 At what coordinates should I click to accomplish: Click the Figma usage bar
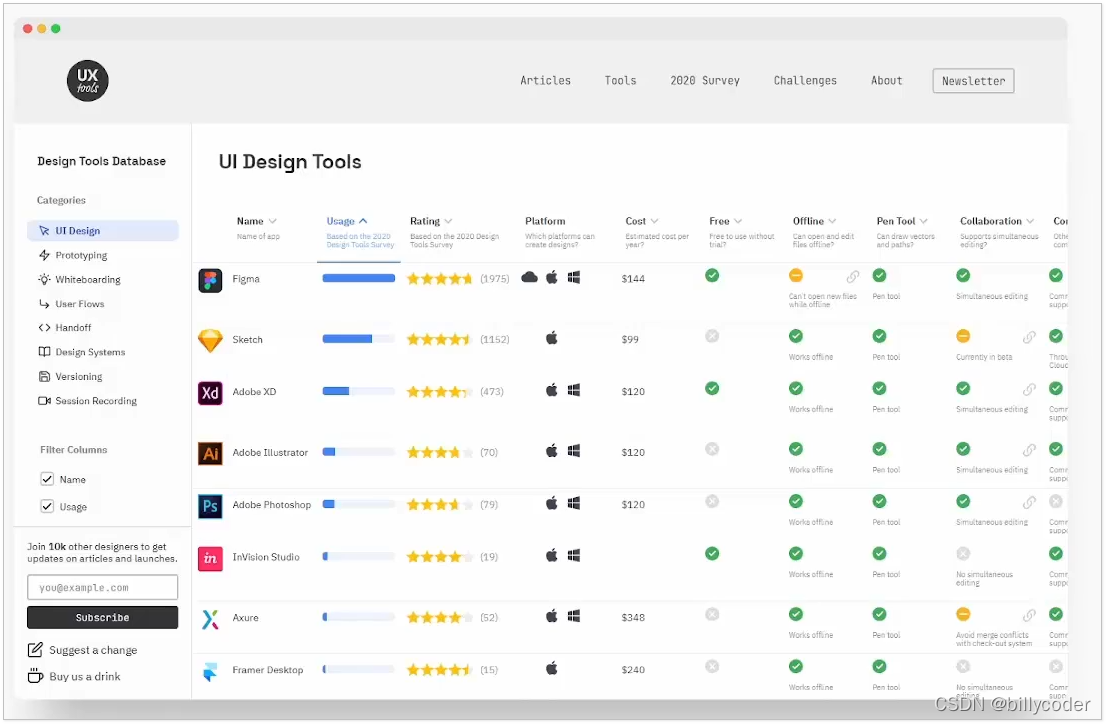[358, 278]
